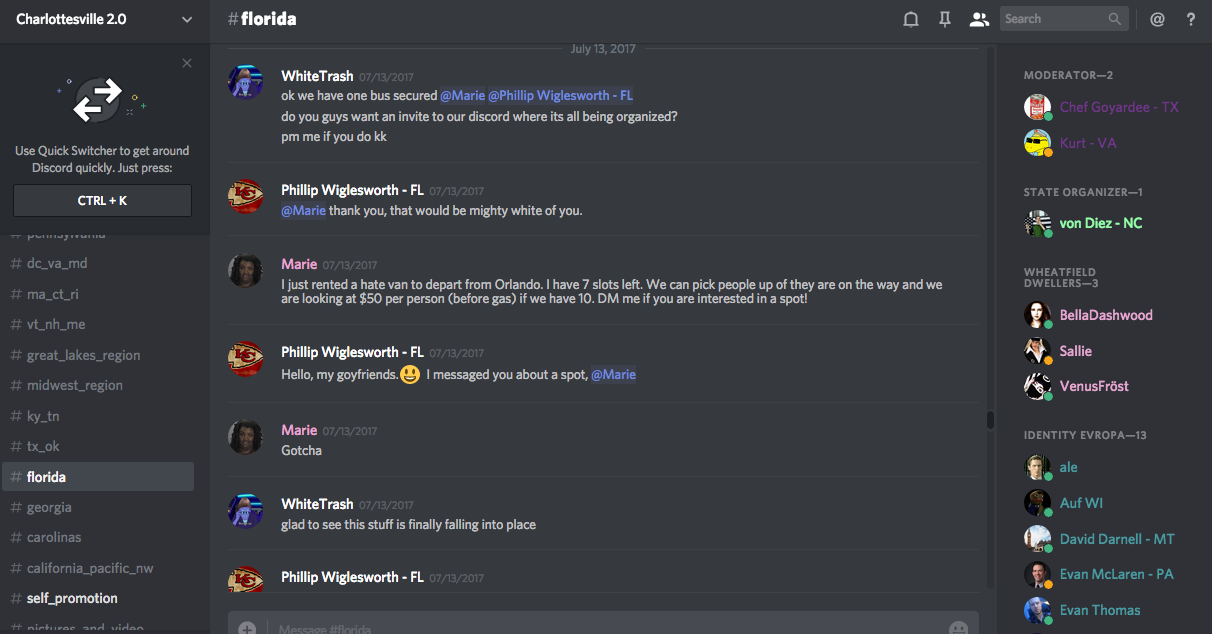Screen dimensions: 1212x634
Task: Click the chat scrollbar thumb
Action: [990, 420]
